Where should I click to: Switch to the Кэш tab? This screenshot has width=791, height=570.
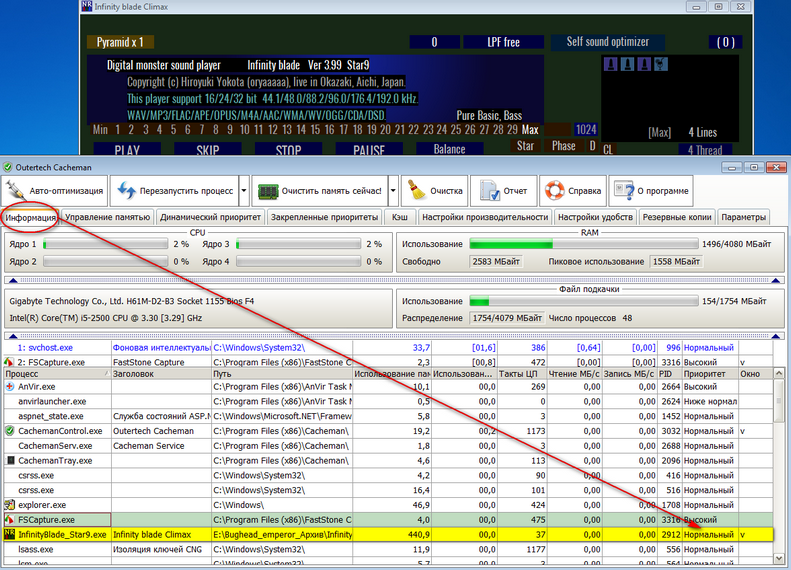400,217
